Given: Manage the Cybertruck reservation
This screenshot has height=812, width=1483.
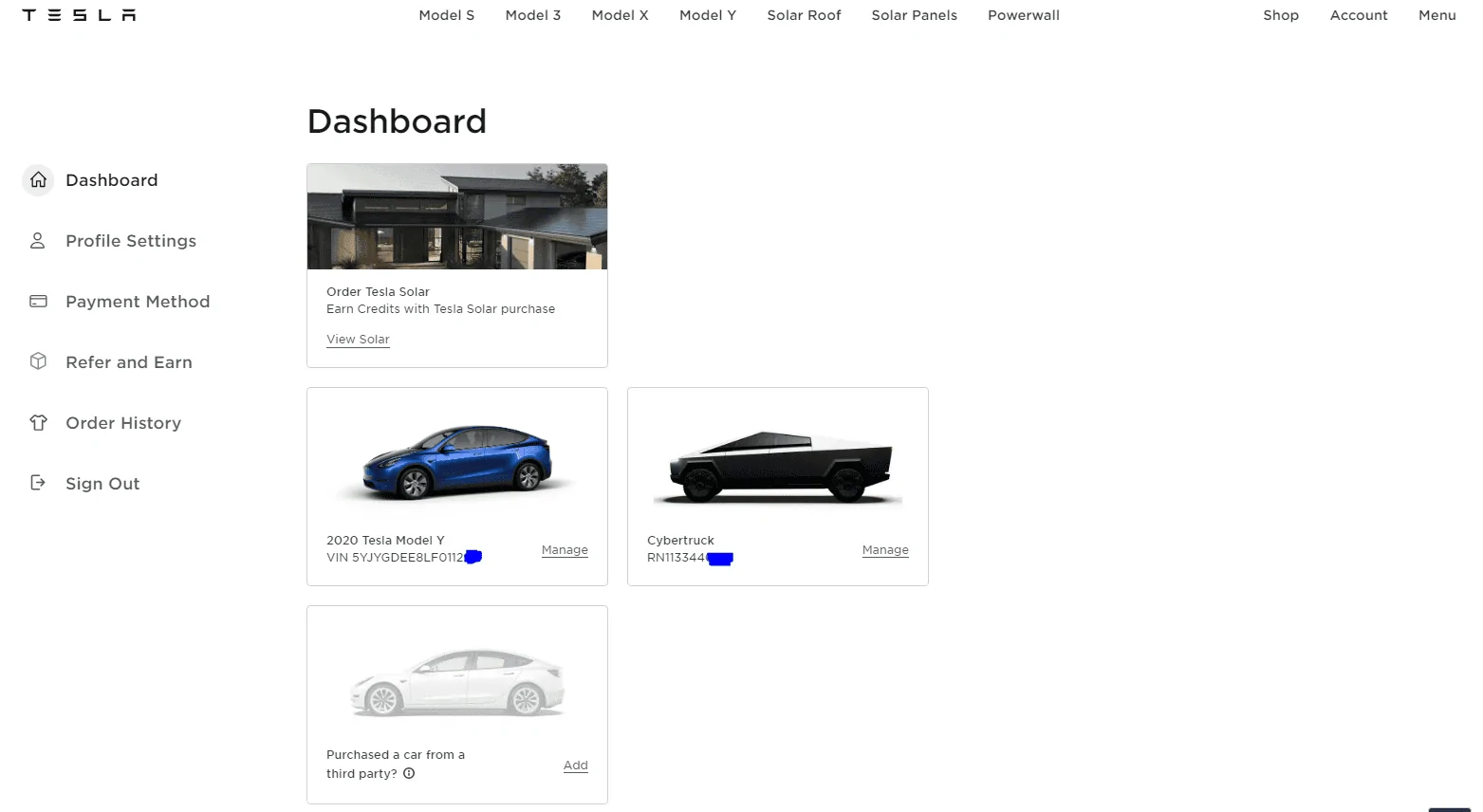Looking at the screenshot, I should (x=885, y=550).
